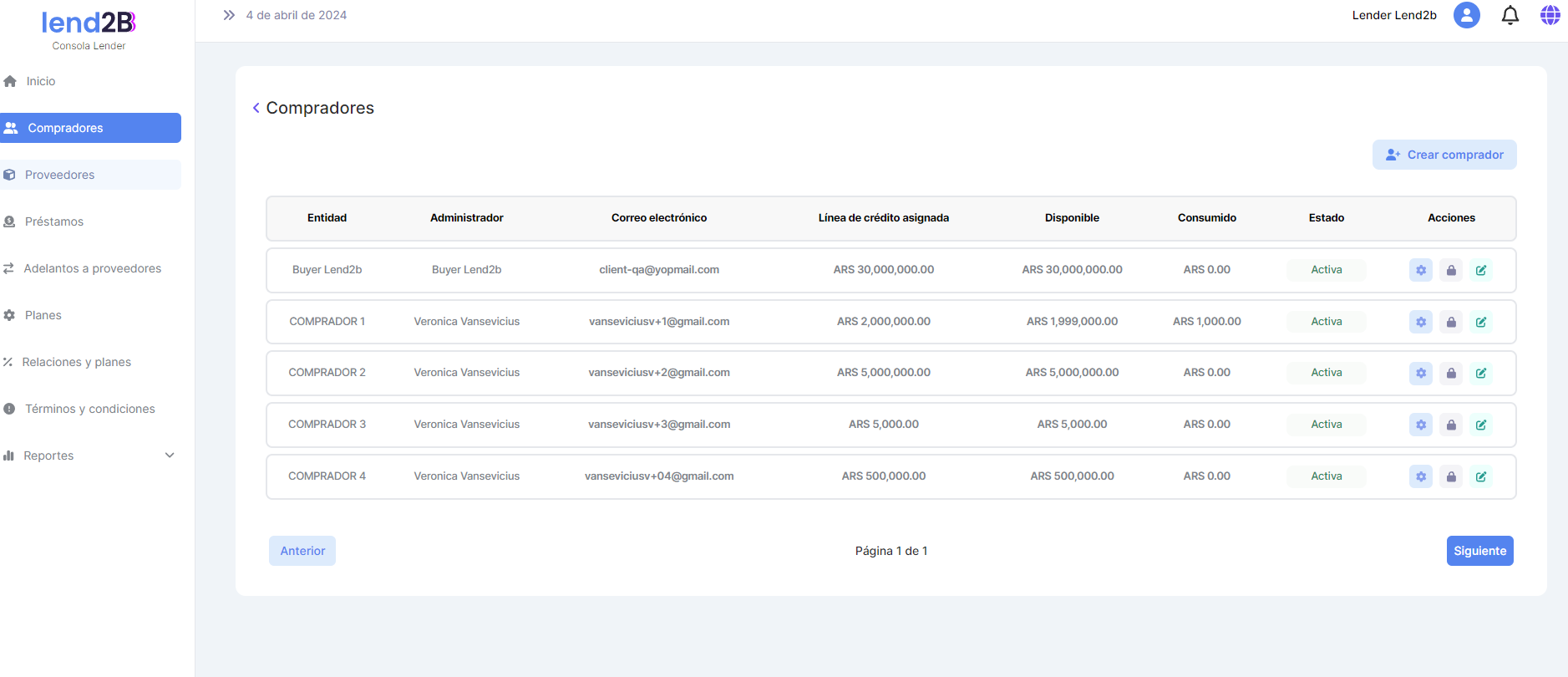Click the globe language icon
1568x677 pixels.
(1550, 15)
